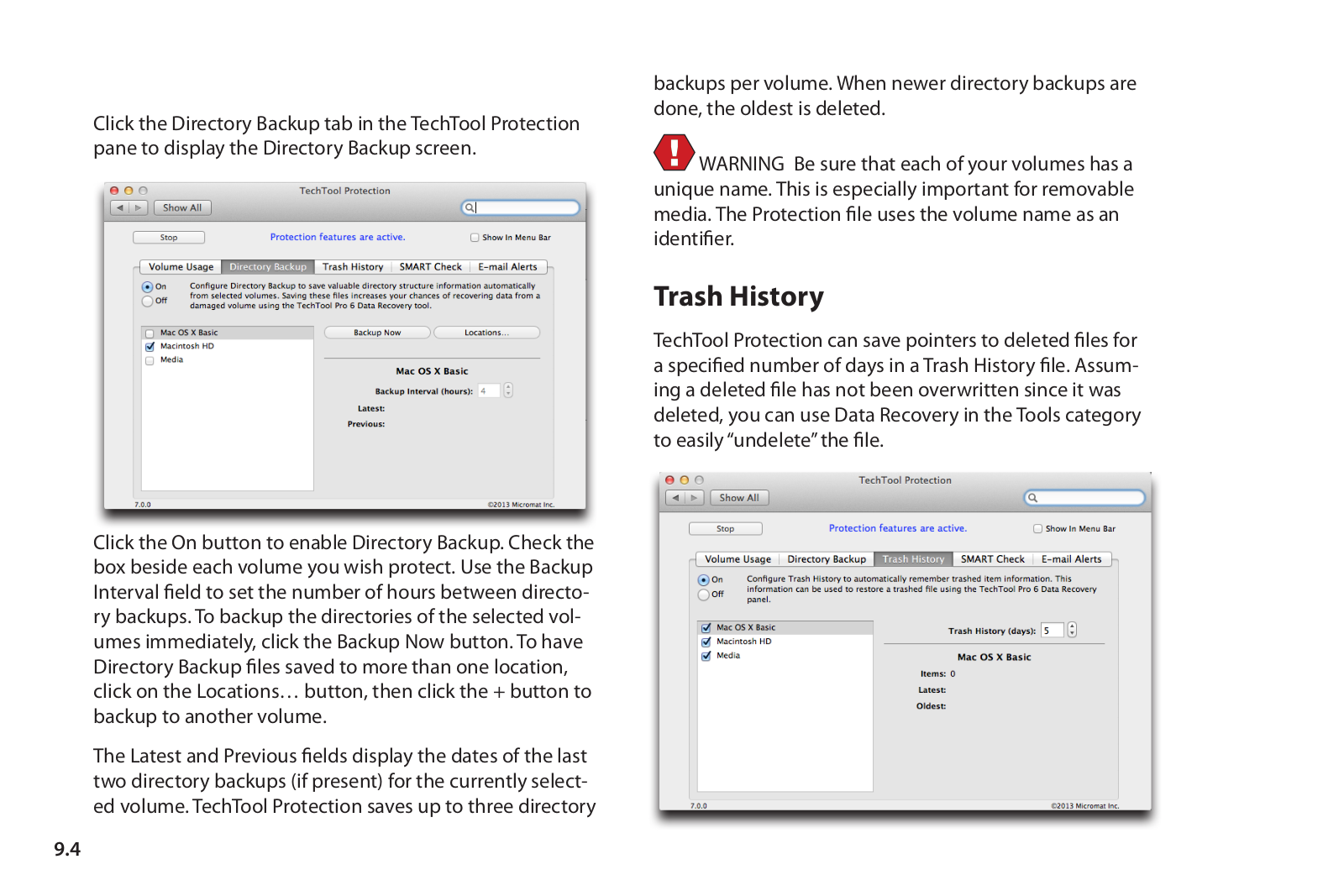
Task: Open E-mail Alerts tab in right window
Action: click(x=1072, y=559)
